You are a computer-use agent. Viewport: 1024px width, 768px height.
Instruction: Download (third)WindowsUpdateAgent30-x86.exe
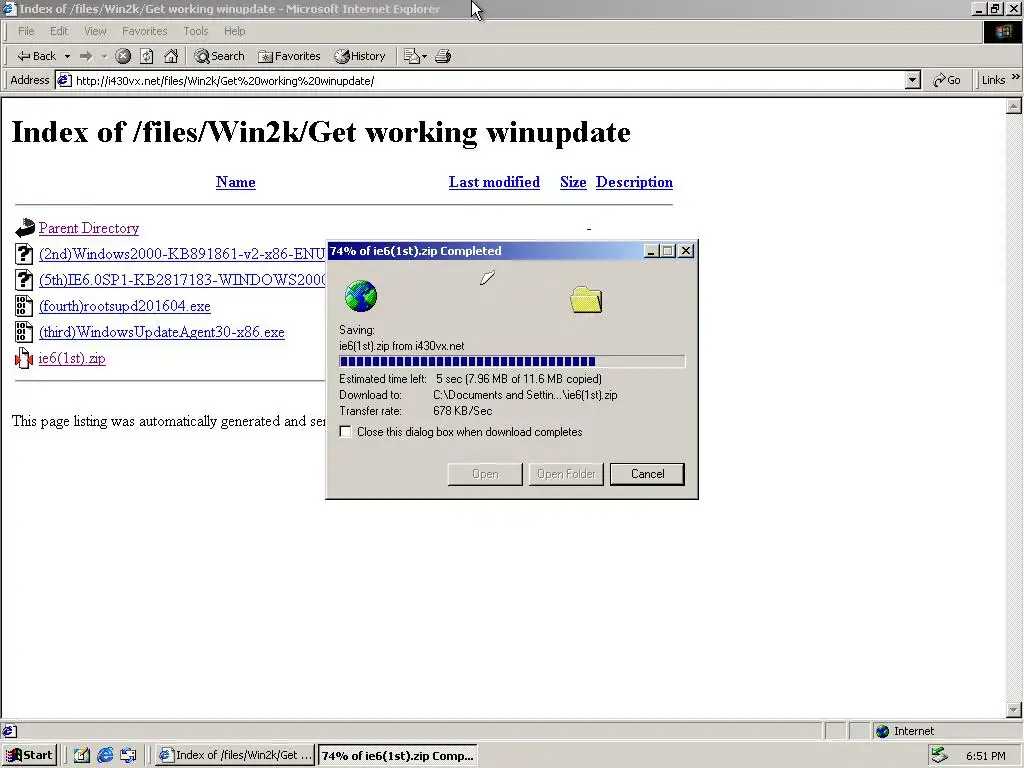pyautogui.click(x=162, y=332)
